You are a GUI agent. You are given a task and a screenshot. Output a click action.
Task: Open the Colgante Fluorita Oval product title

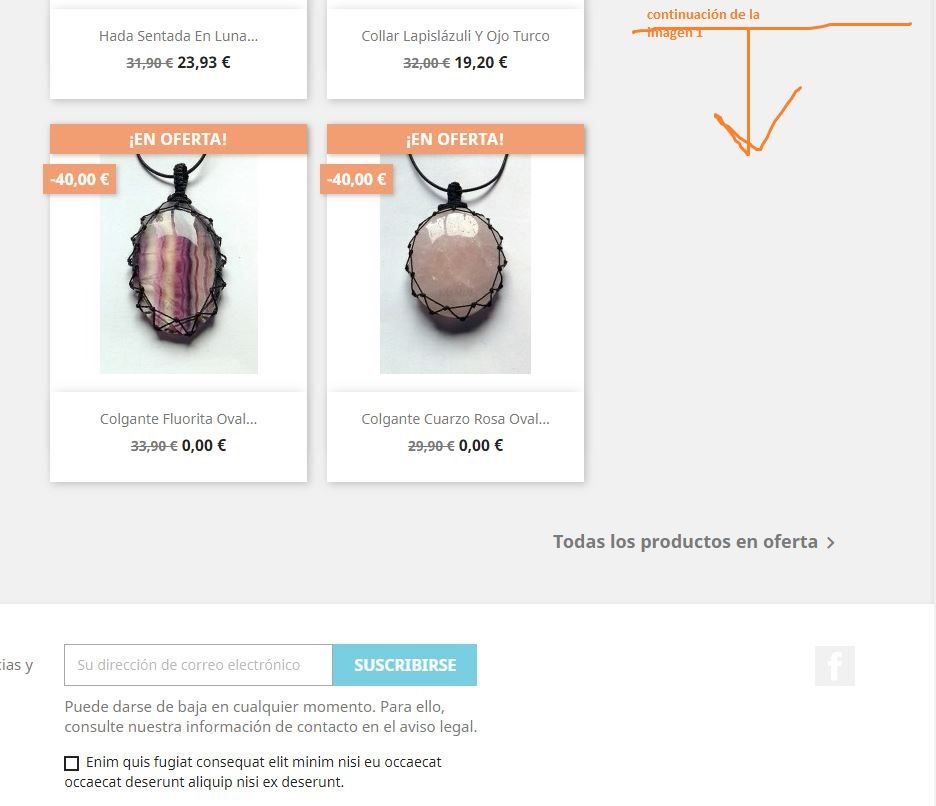(178, 419)
